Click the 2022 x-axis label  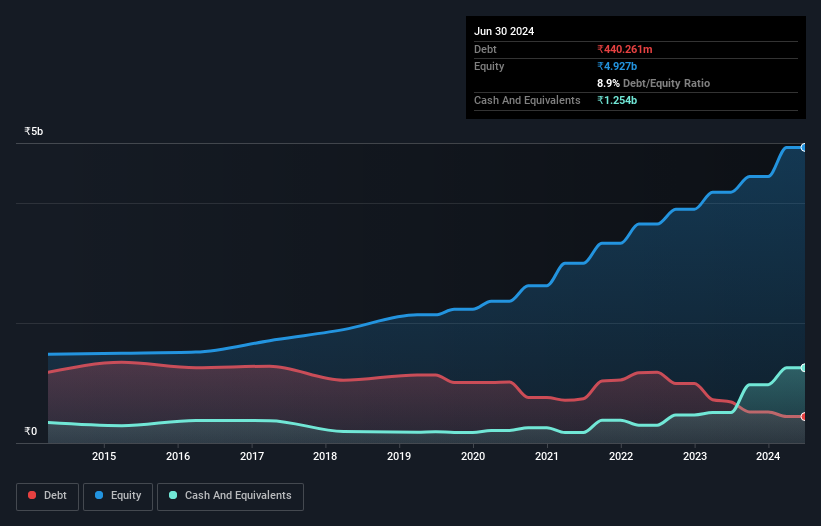pyautogui.click(x=621, y=456)
